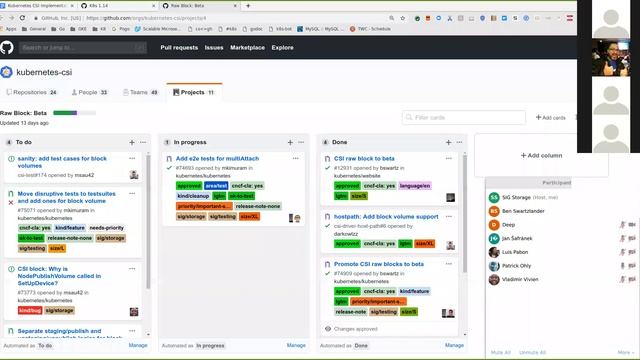Image resolution: width=640 pixels, height=360 pixels.
Task: Open menu for 'hostpath: Add block volume' card
Action: (449, 216)
